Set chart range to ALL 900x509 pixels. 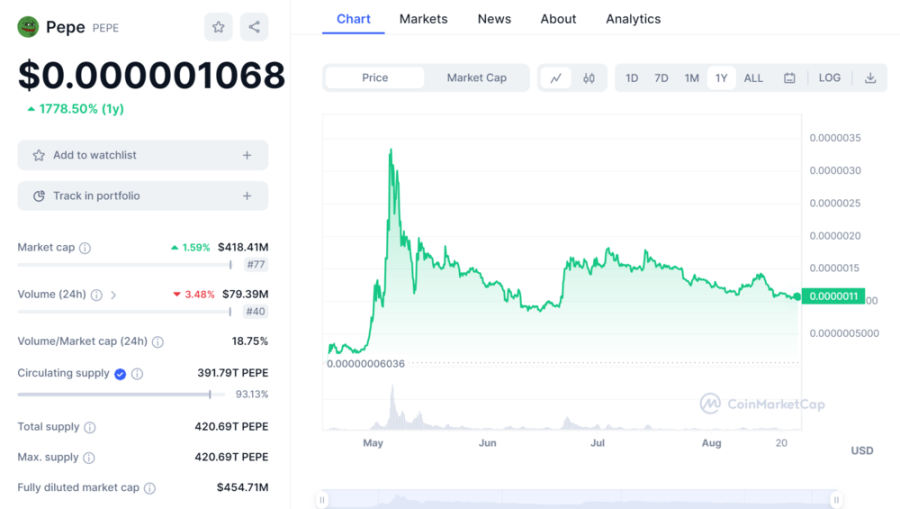pos(754,78)
